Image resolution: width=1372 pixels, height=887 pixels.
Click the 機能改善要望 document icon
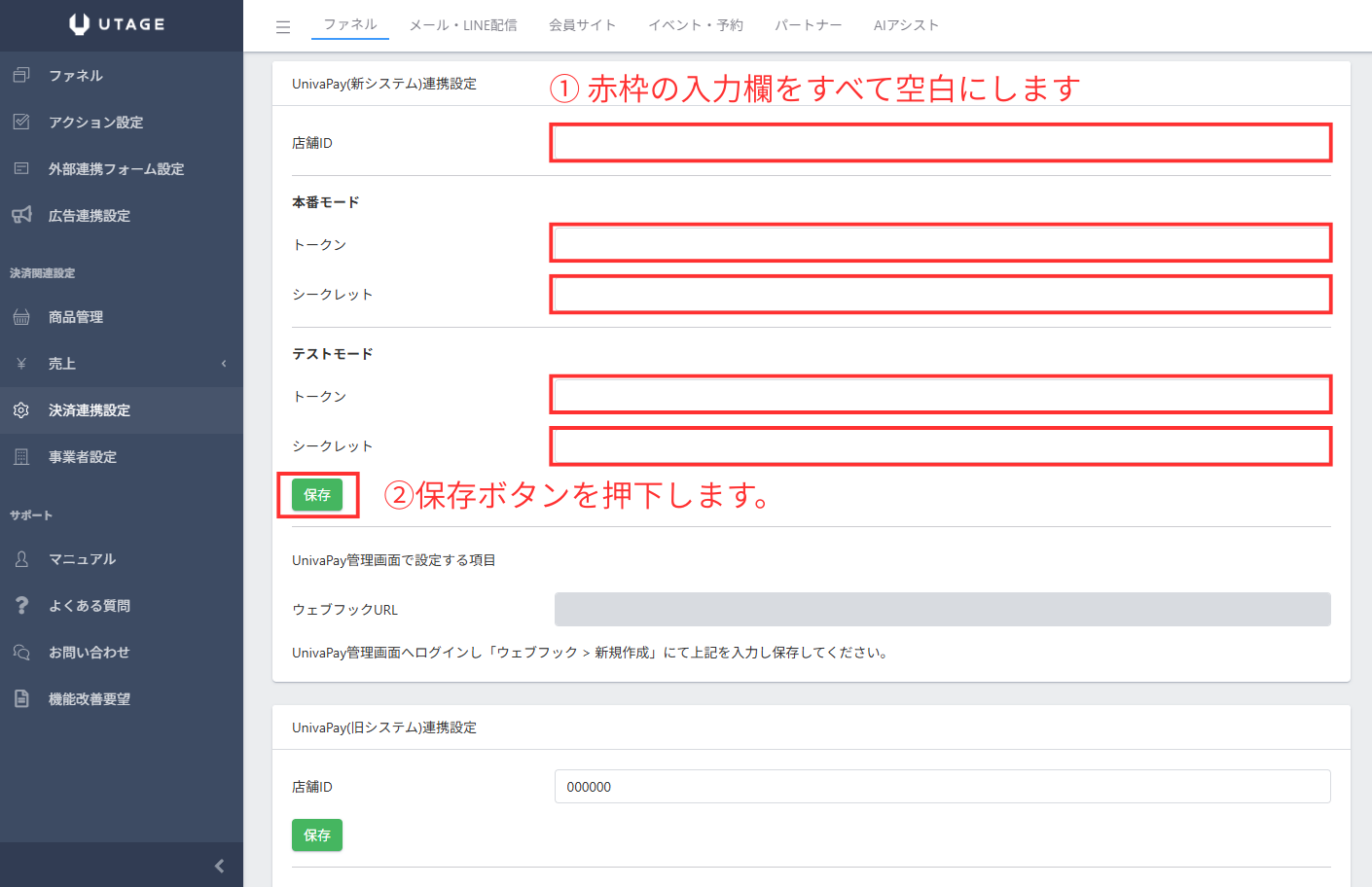pyautogui.click(x=21, y=698)
